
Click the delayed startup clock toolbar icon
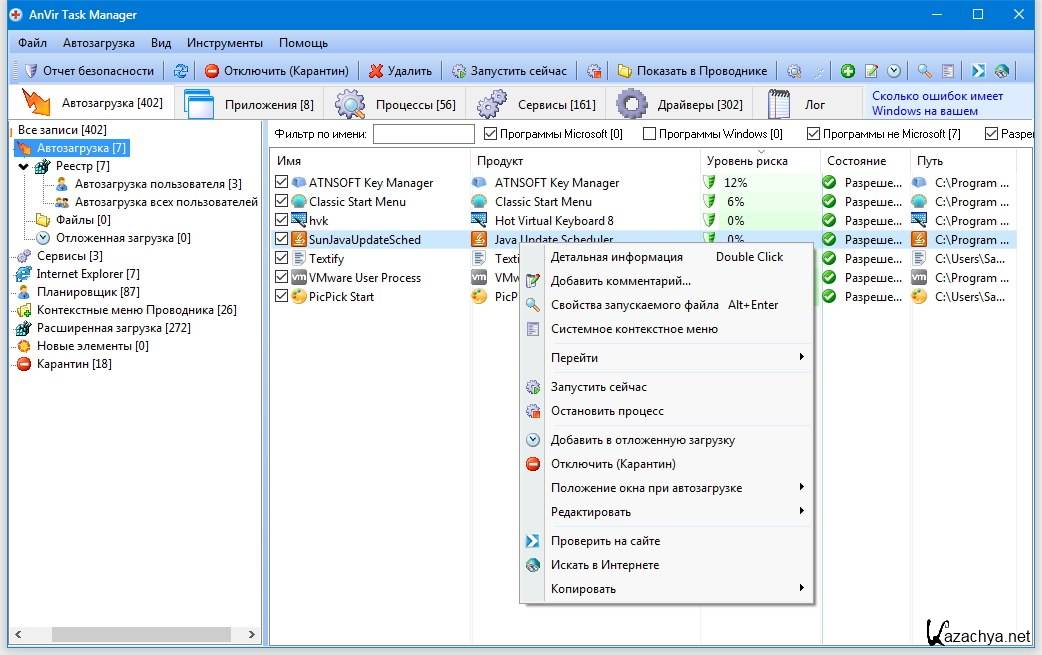pyautogui.click(x=894, y=71)
